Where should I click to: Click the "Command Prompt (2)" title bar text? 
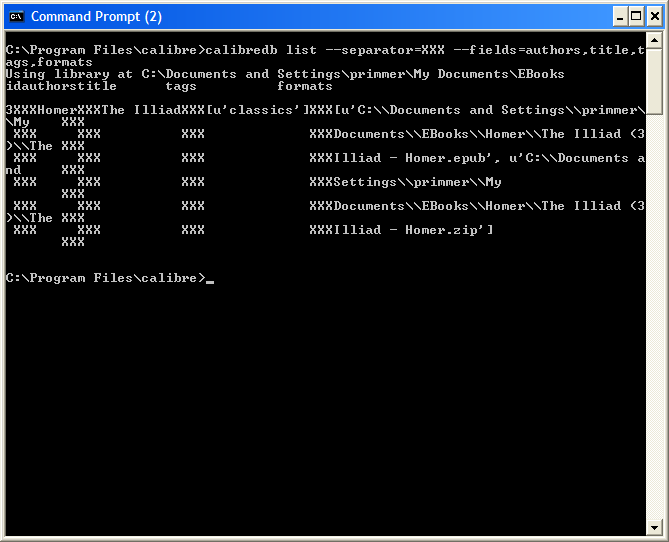point(96,16)
